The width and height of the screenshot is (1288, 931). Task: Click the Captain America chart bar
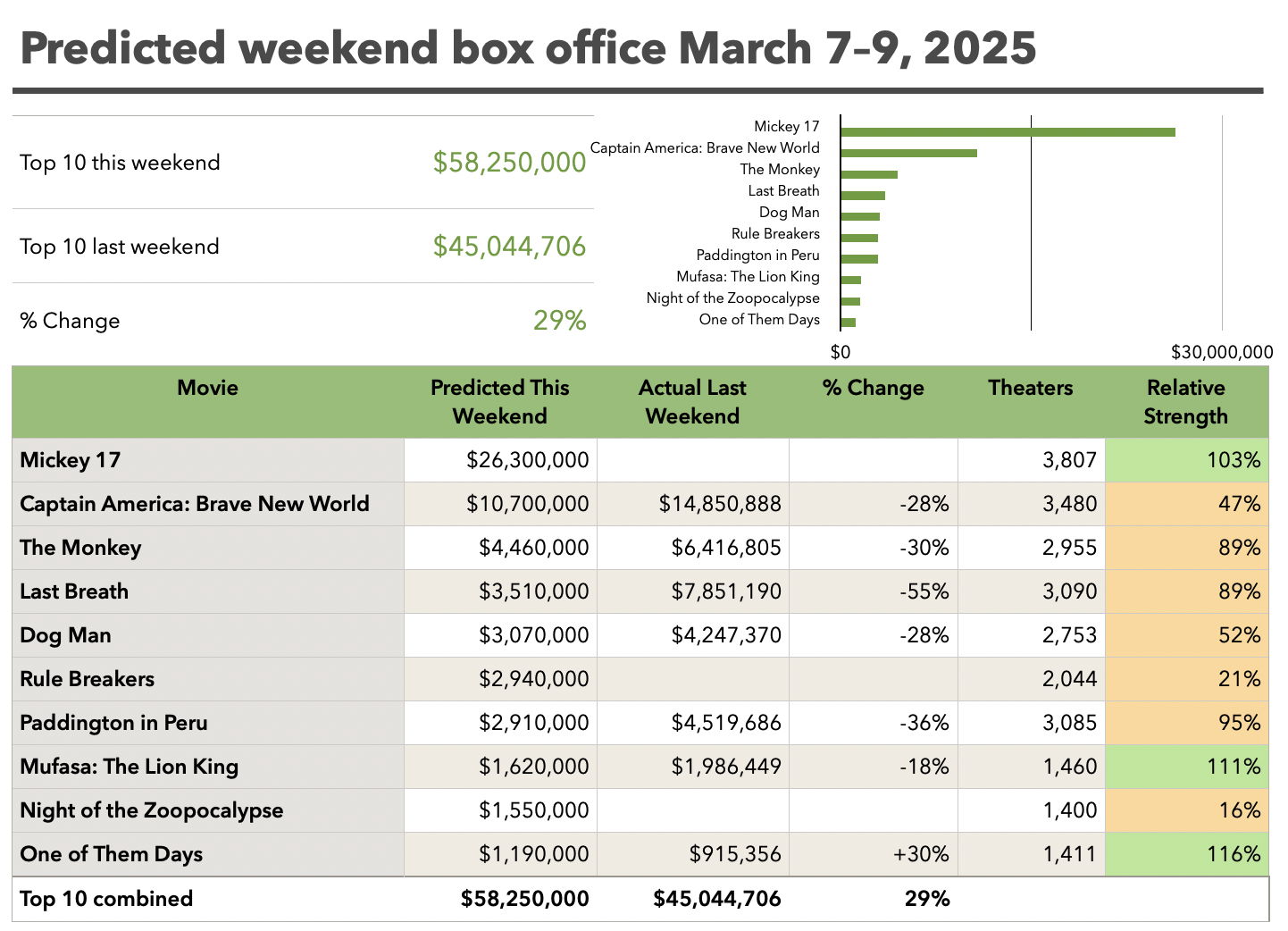coord(908,153)
